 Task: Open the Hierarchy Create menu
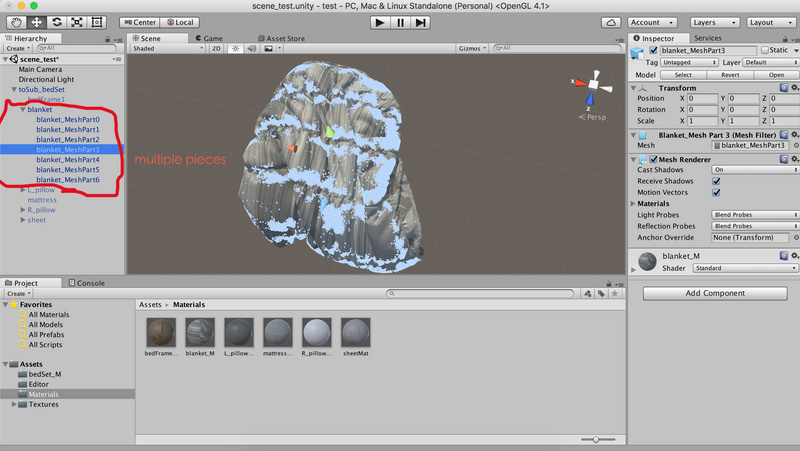(x=18, y=48)
